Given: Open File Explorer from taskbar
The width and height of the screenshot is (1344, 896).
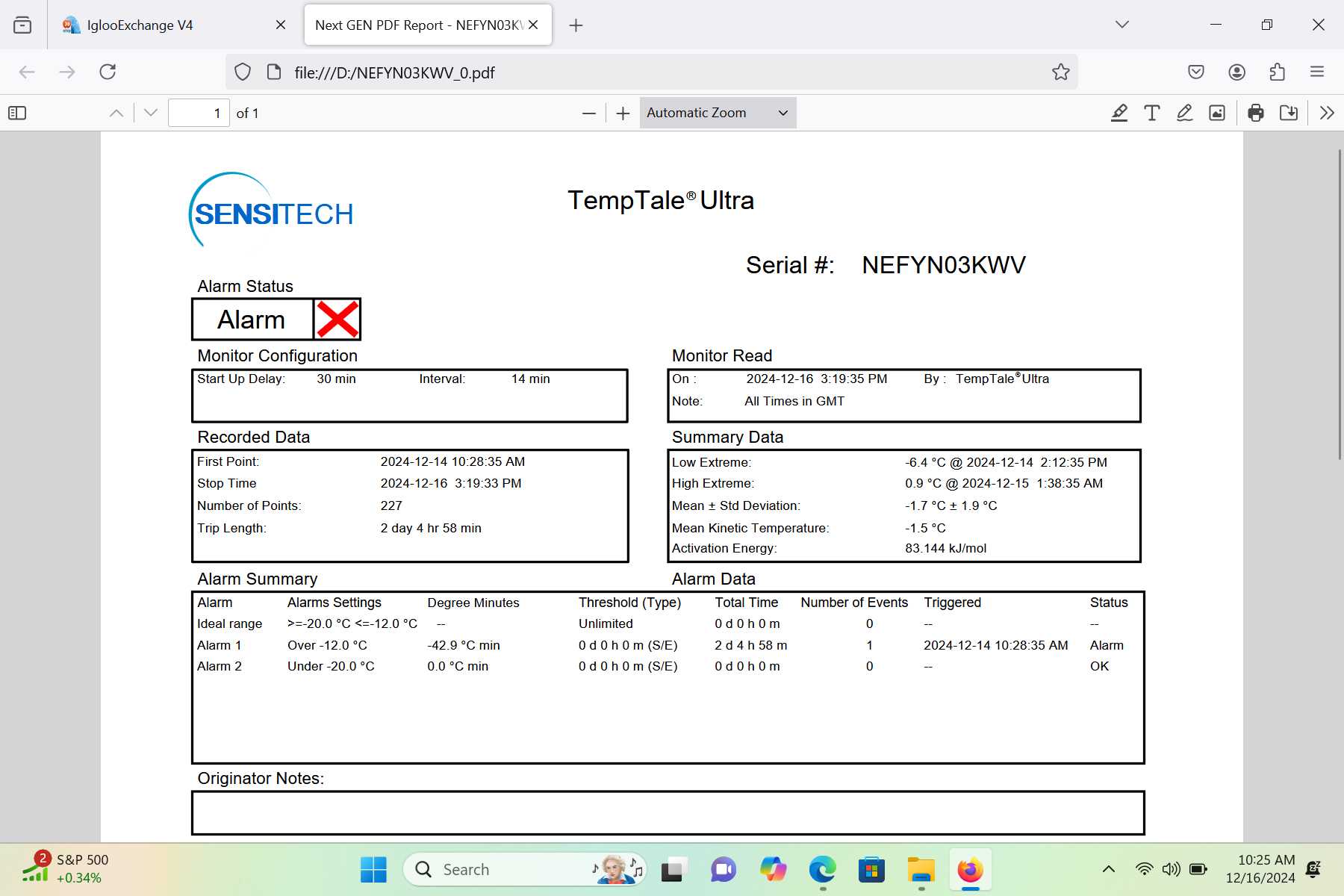Looking at the screenshot, I should (921, 869).
